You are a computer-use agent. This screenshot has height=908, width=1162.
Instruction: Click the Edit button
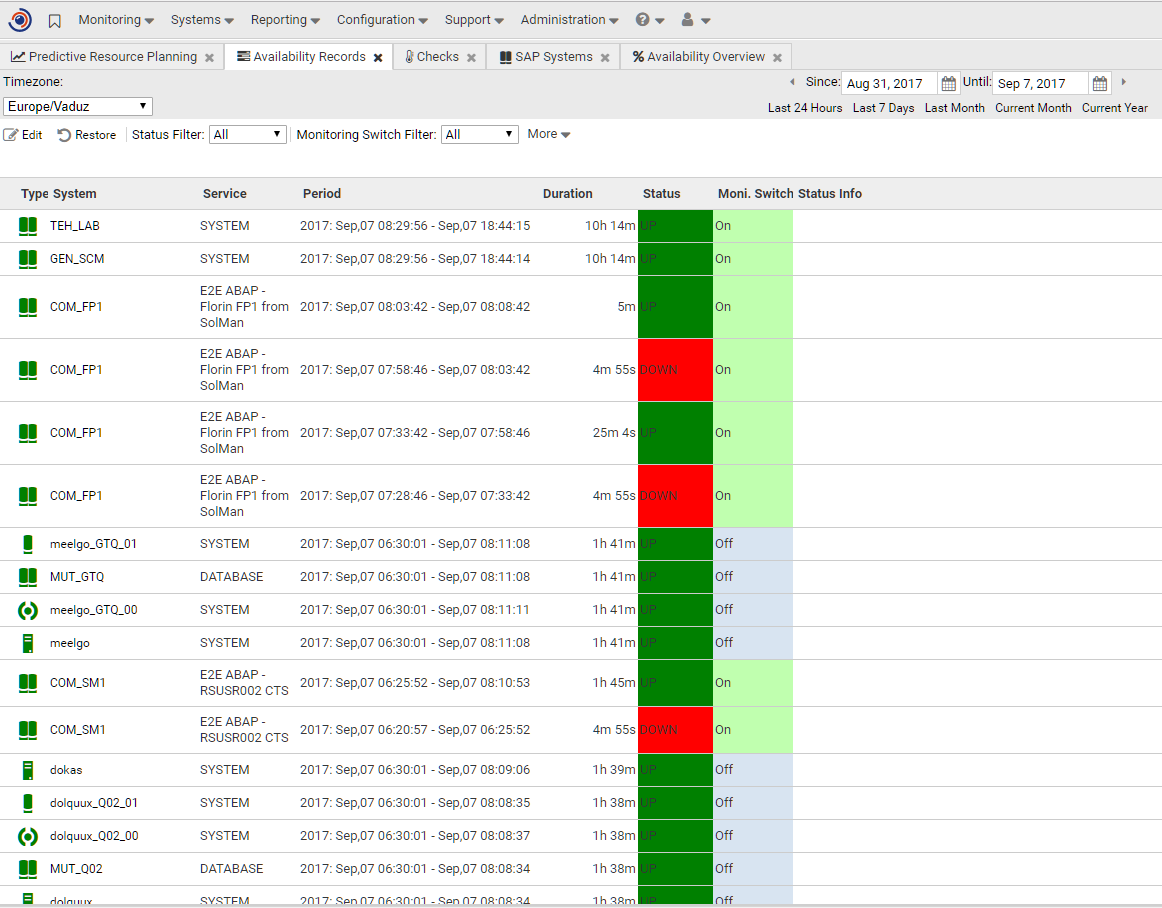coord(23,135)
